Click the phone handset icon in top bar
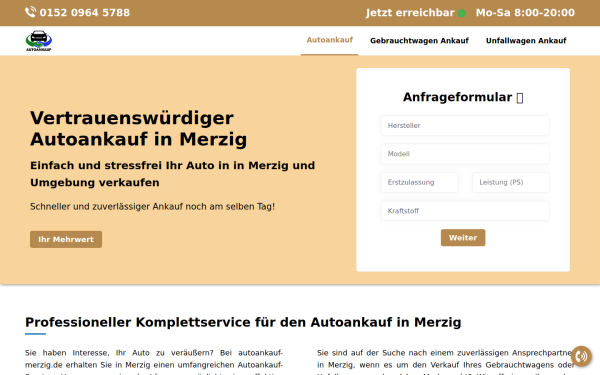 click(30, 12)
